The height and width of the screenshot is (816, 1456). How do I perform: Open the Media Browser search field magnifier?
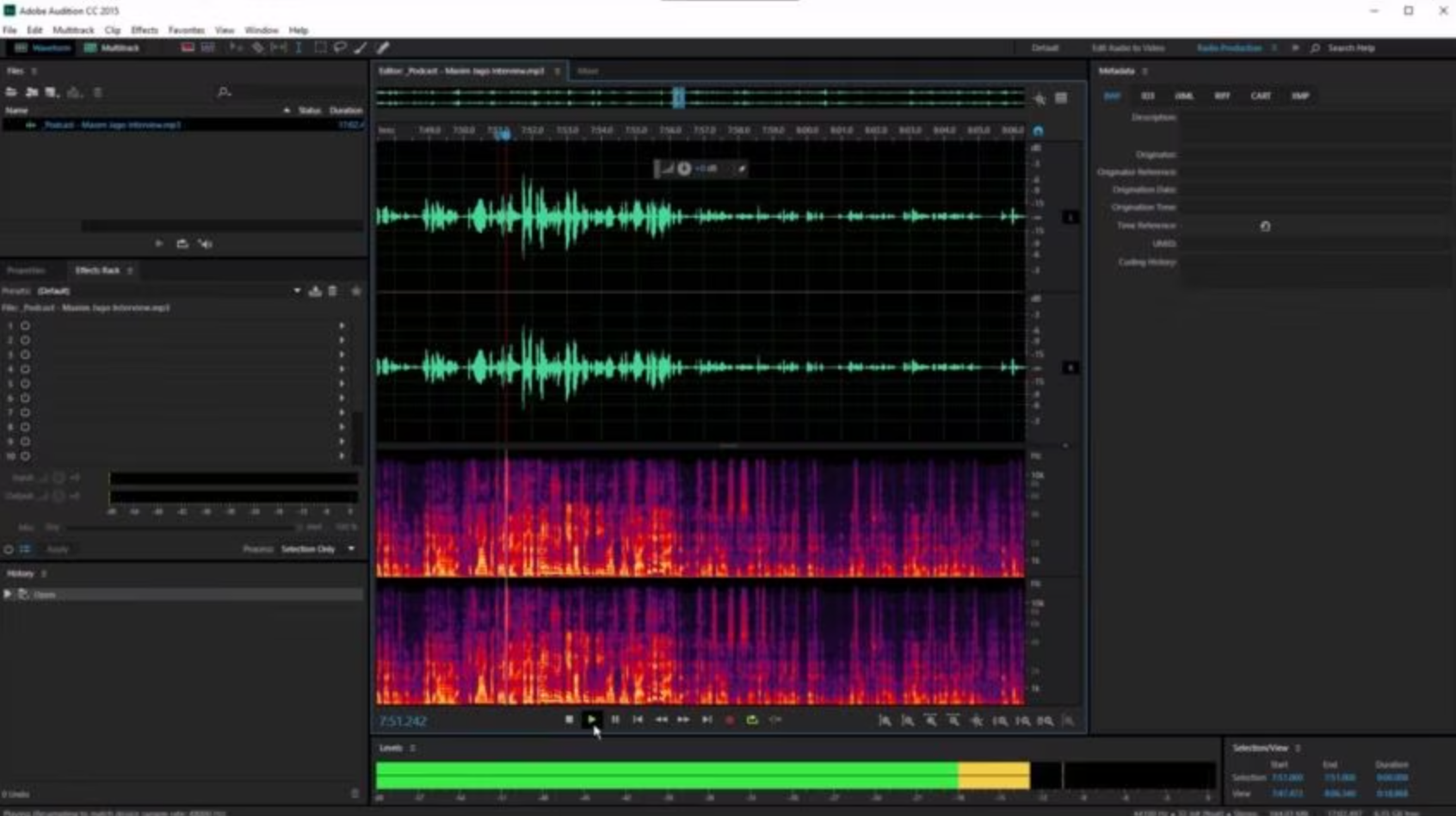(223, 91)
